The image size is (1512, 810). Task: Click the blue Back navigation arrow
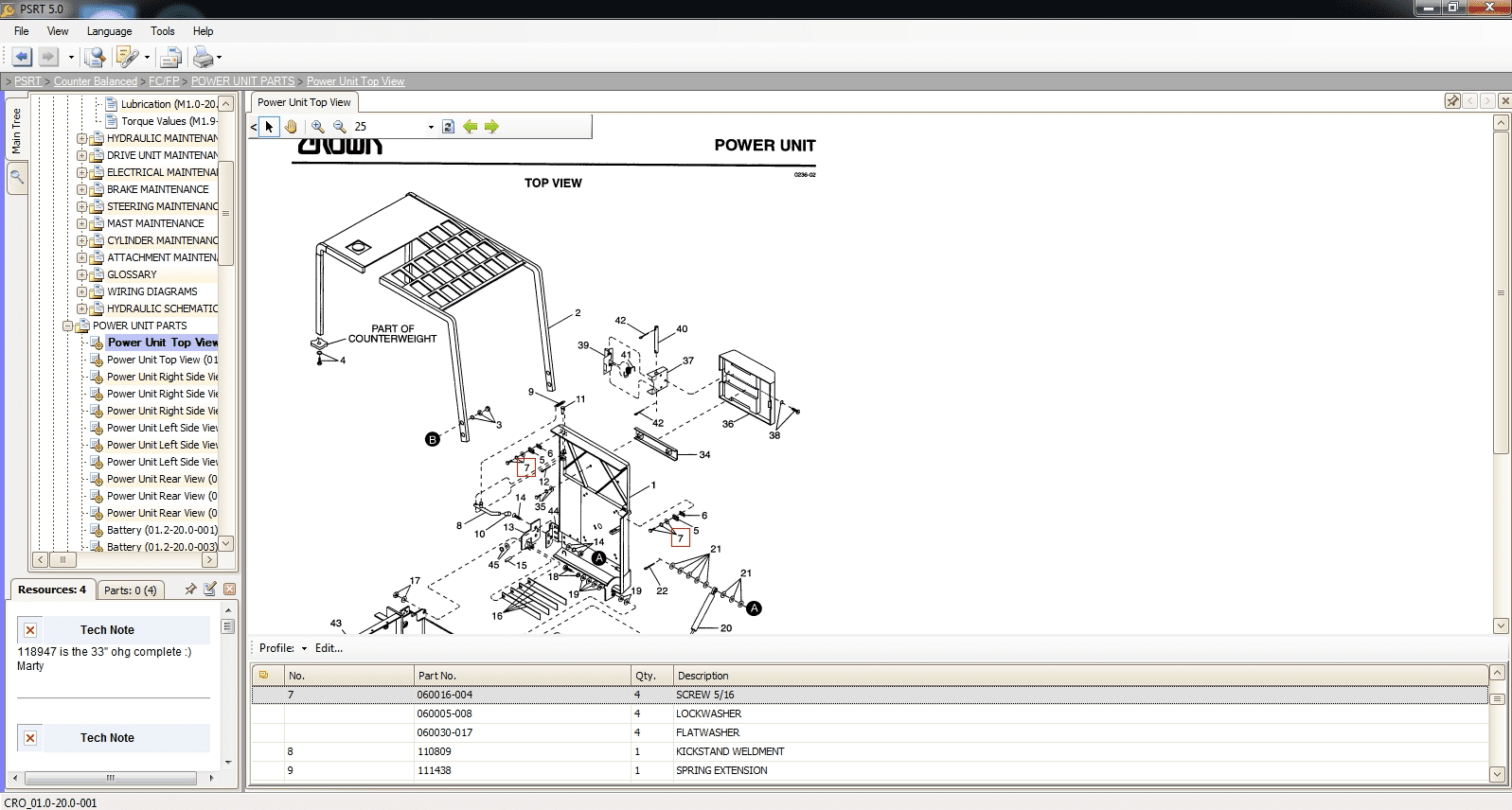pos(22,57)
